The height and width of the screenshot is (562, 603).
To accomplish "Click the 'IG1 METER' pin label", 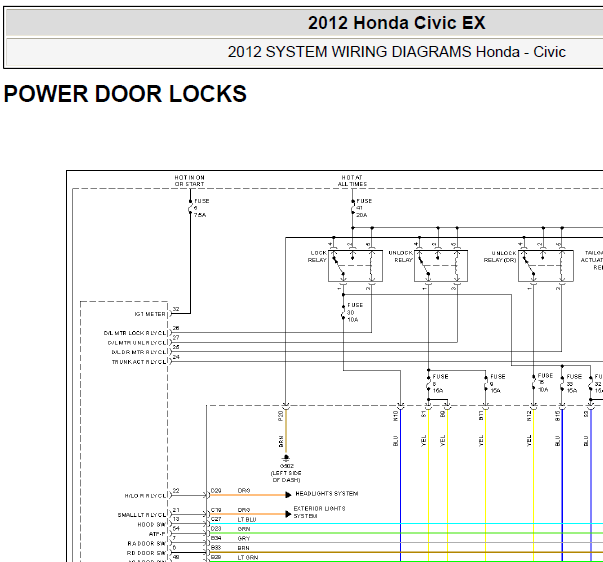I will [x=150, y=314].
